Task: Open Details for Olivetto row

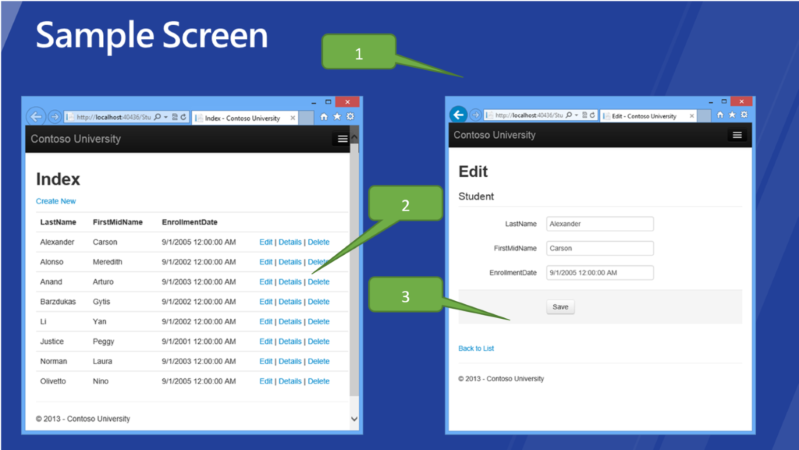Action: pos(290,381)
